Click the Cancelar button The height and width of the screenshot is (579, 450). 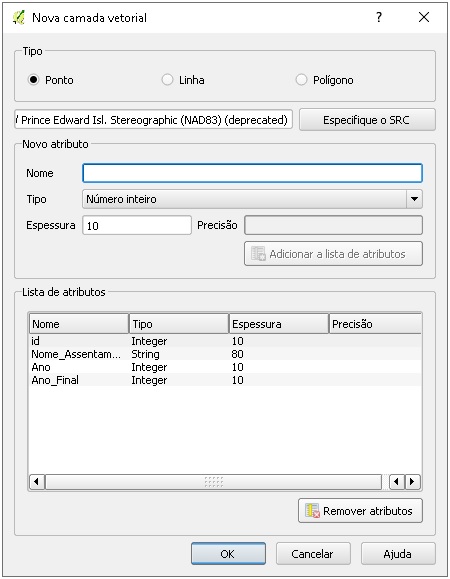(313, 554)
